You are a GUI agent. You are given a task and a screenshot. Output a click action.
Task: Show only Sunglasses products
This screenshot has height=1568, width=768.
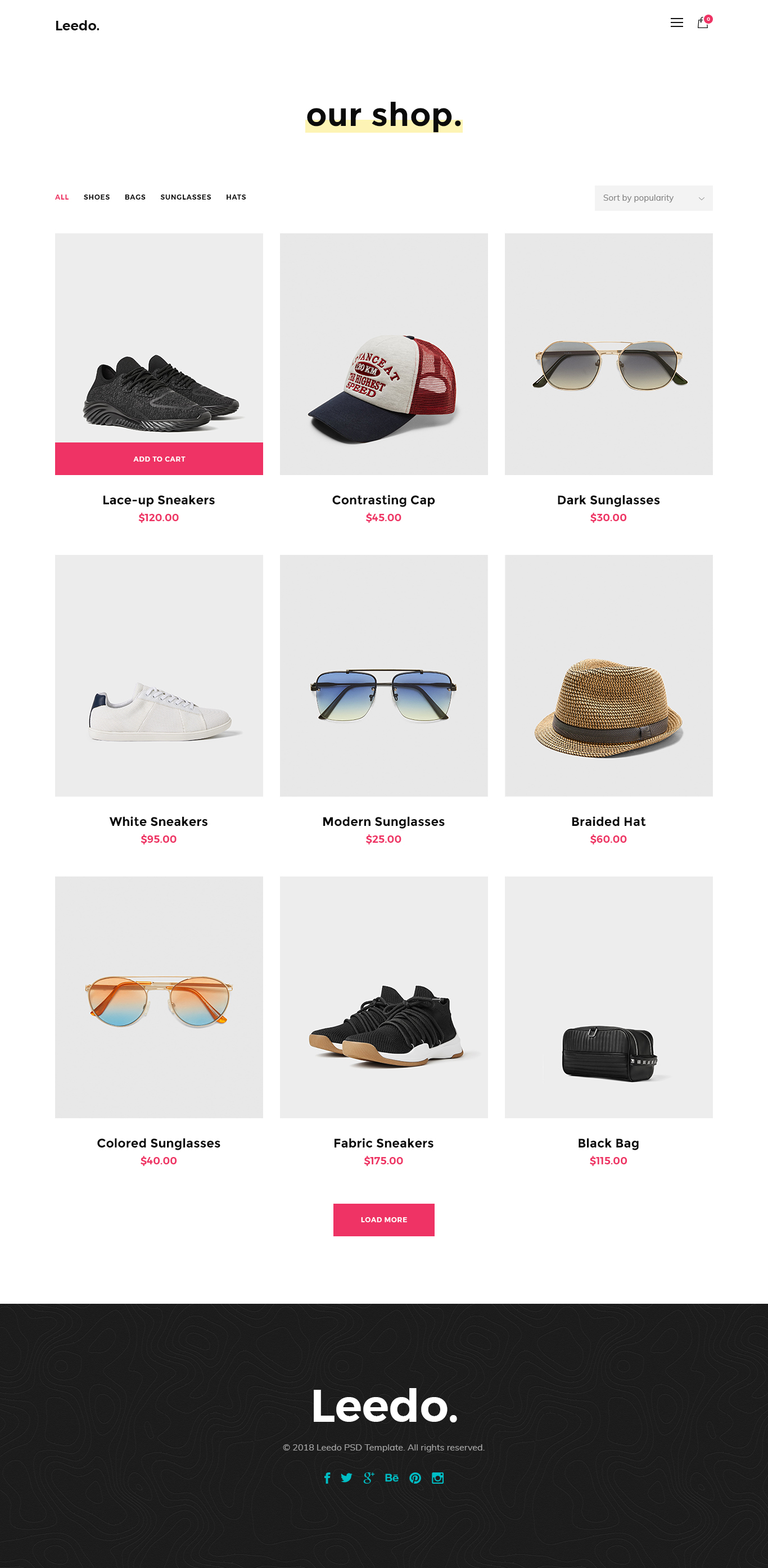(x=186, y=197)
